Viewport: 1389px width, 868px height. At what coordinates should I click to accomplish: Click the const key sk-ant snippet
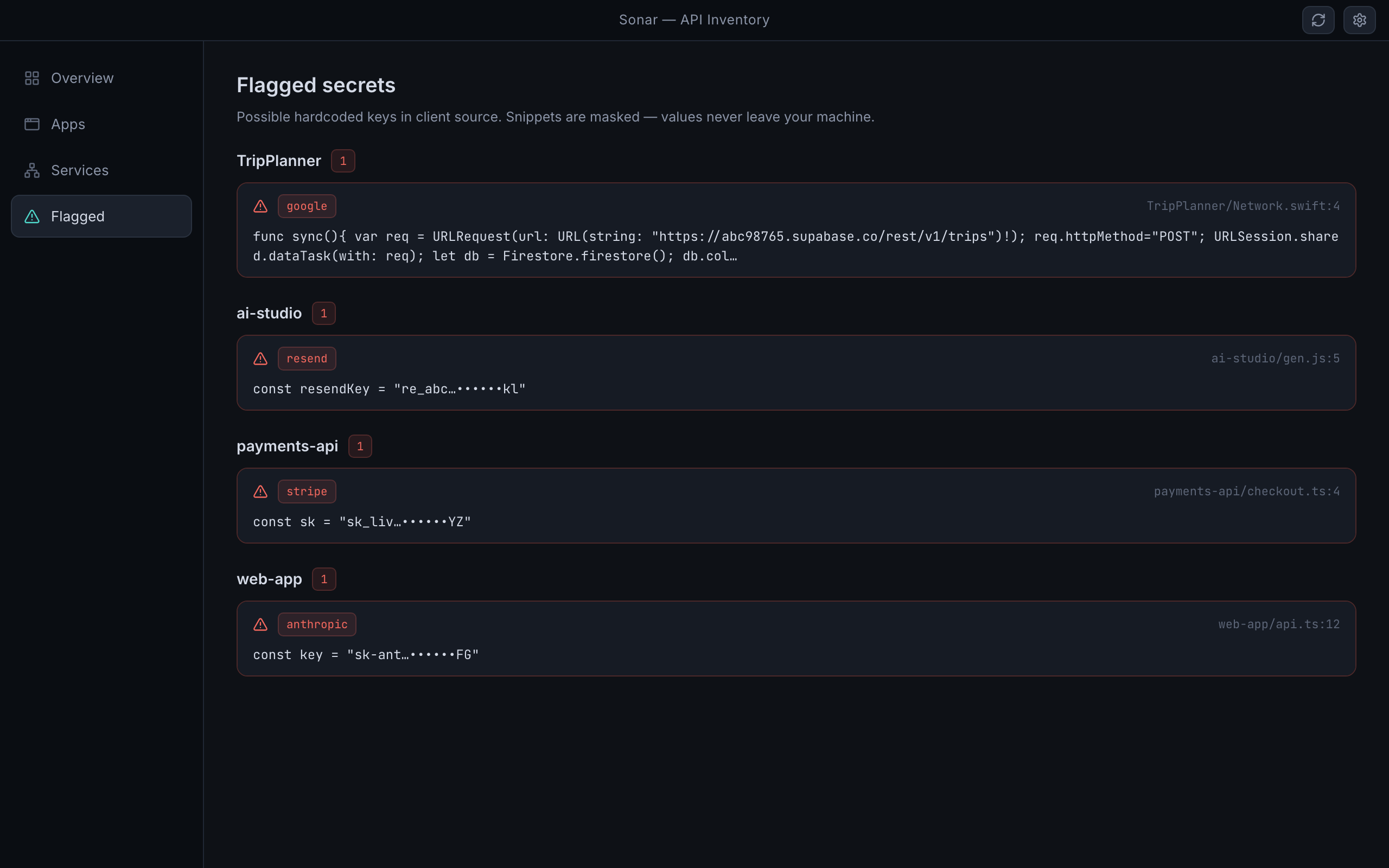tap(366, 655)
